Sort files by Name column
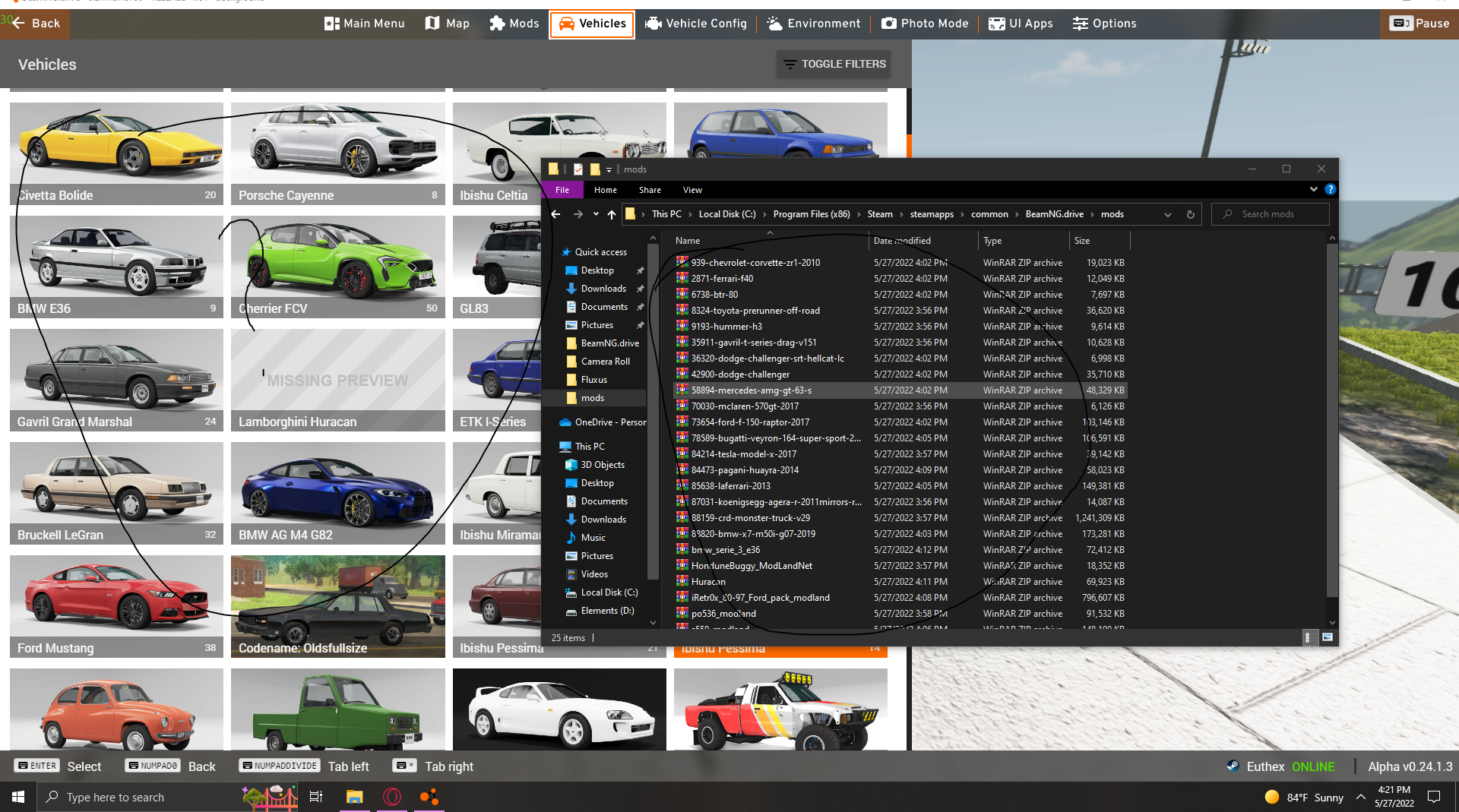 (770, 241)
